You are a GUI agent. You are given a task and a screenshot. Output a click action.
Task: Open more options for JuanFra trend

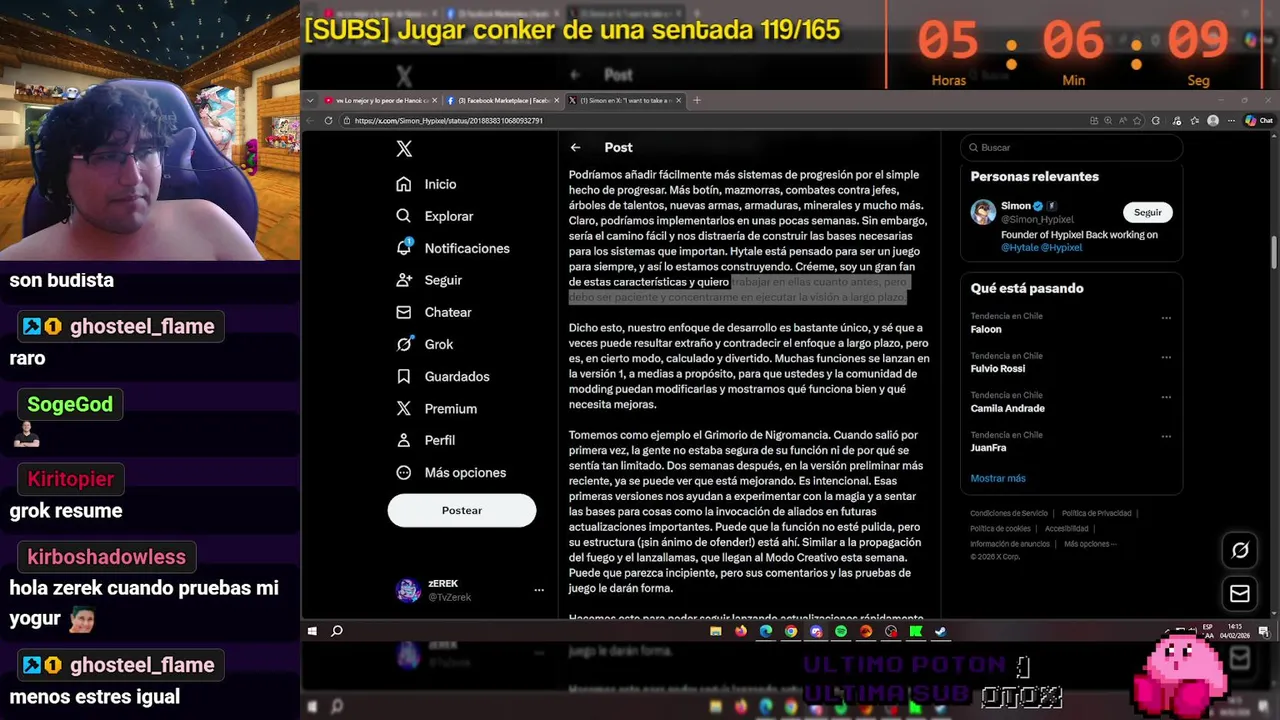[1166, 436]
